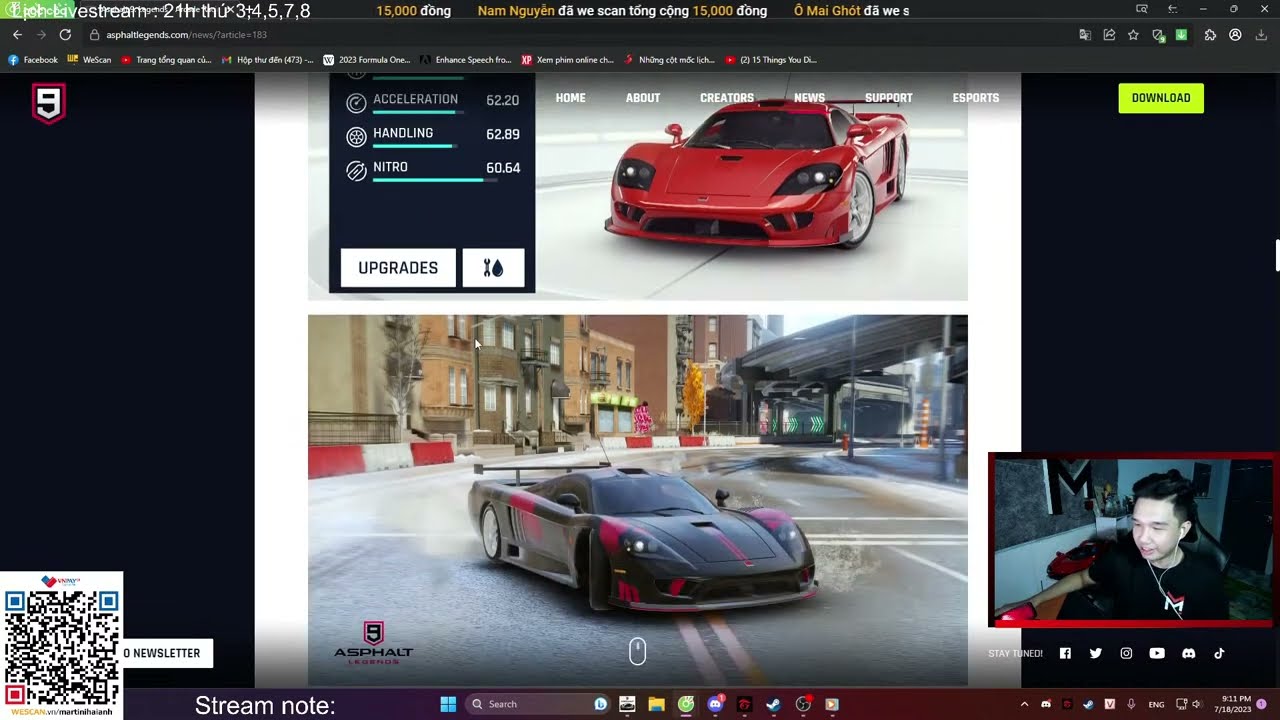Open the Hộp thư đến Gmail bookmark
Viewport: 1280px width, 720px height.
tap(267, 60)
